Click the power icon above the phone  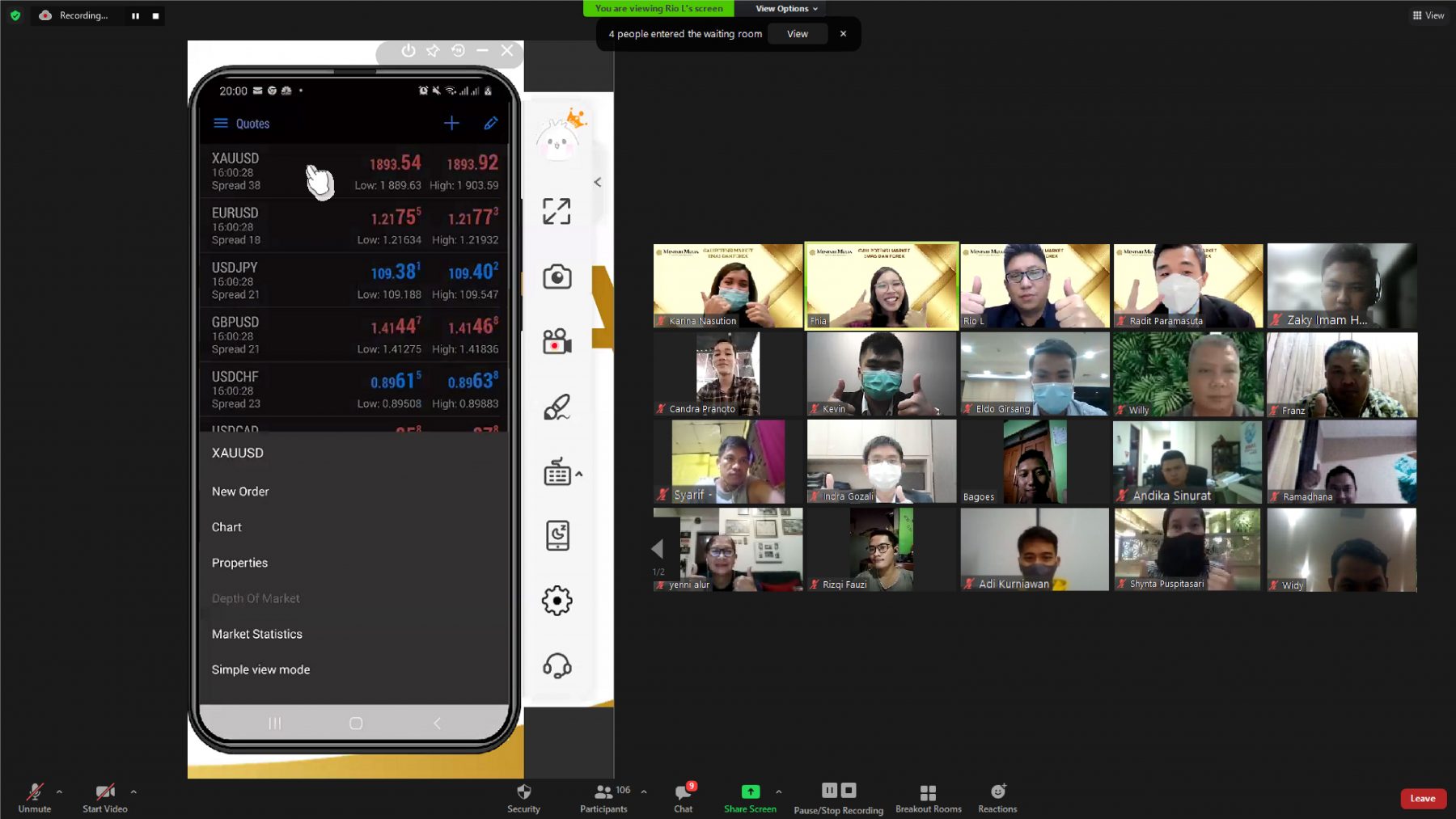[x=408, y=51]
